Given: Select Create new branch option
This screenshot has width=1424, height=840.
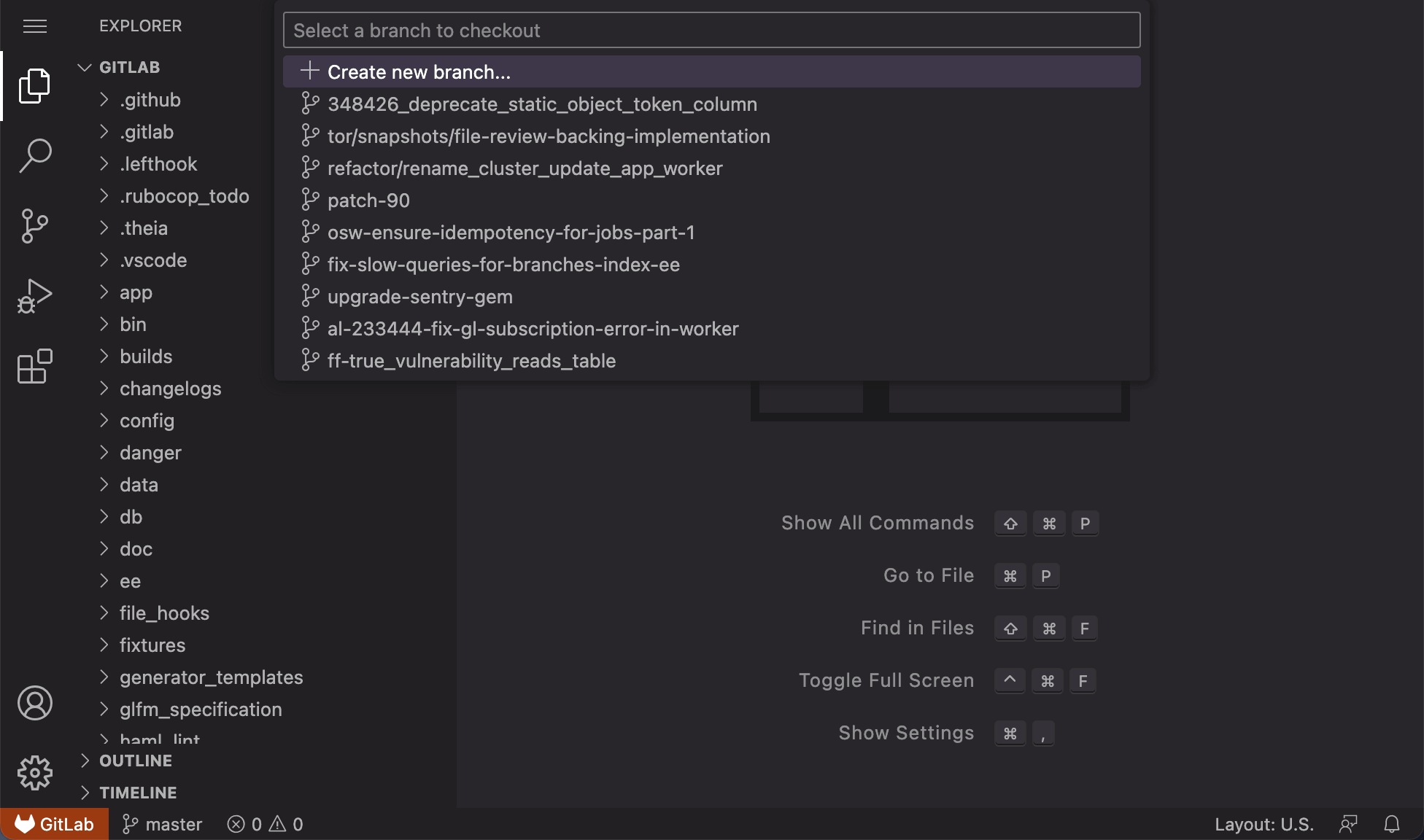Looking at the screenshot, I should tap(419, 71).
